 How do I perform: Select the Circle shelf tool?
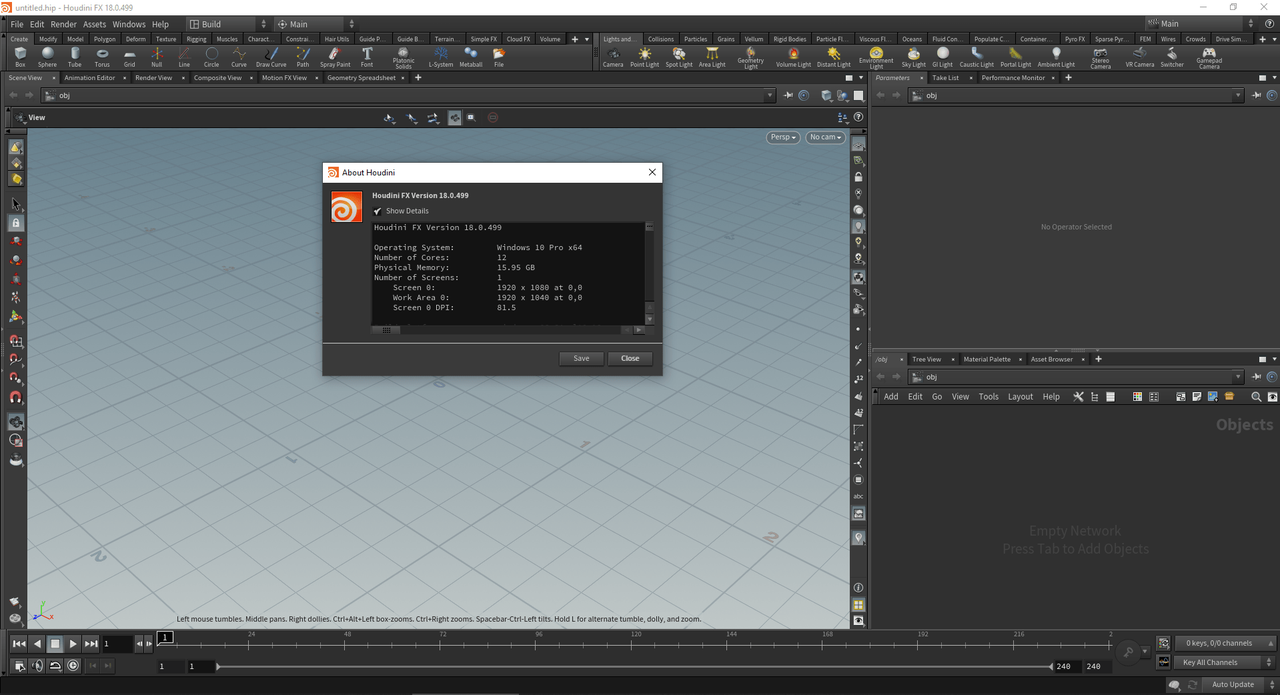(x=211, y=57)
